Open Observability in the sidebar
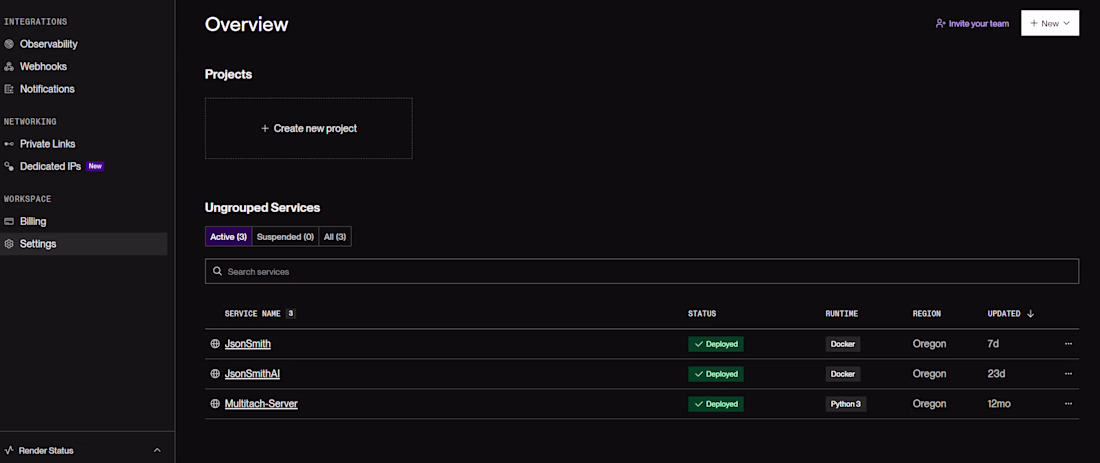The image size is (1100, 463). coord(41,43)
